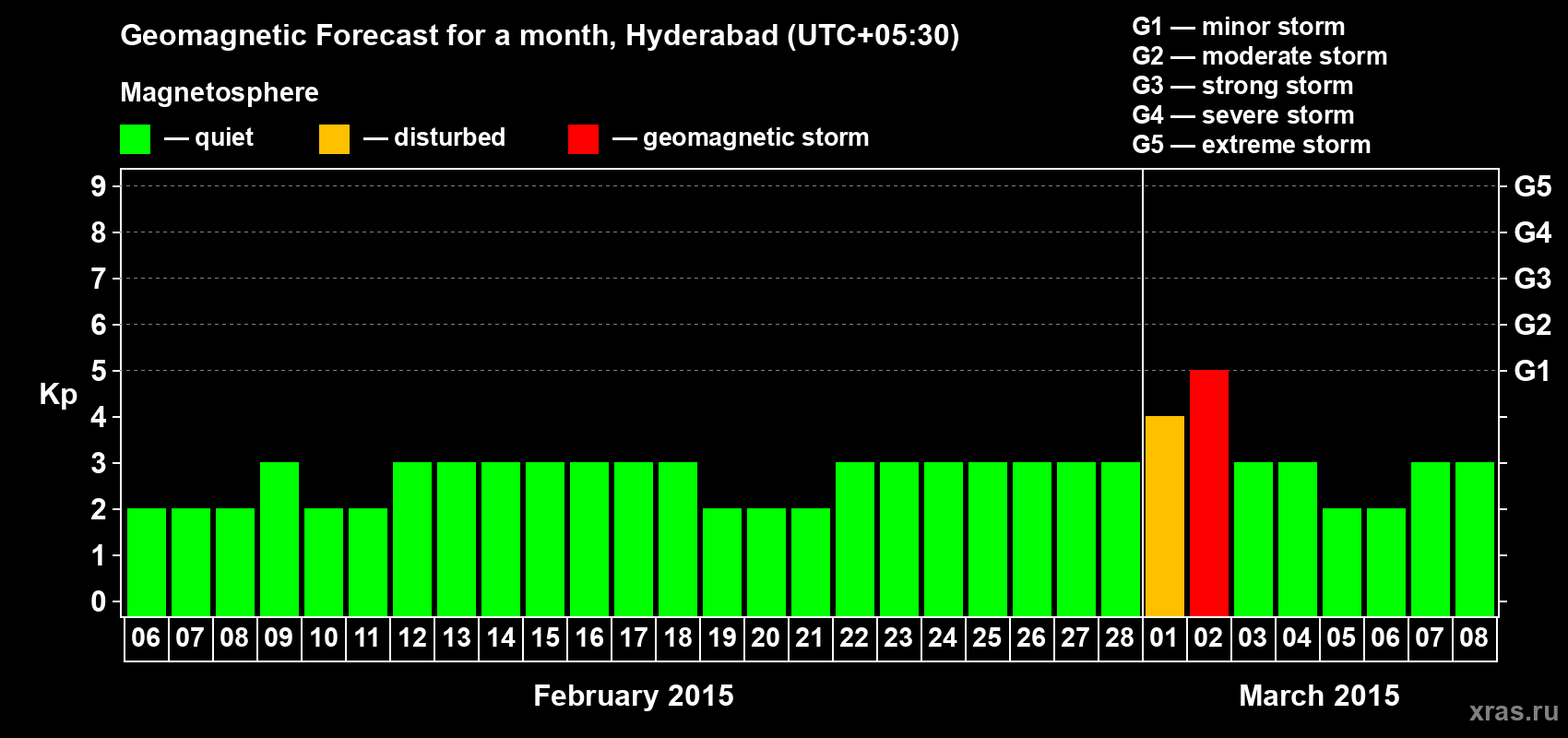
Task: Click the right axis label G2
Action: tap(1533, 325)
